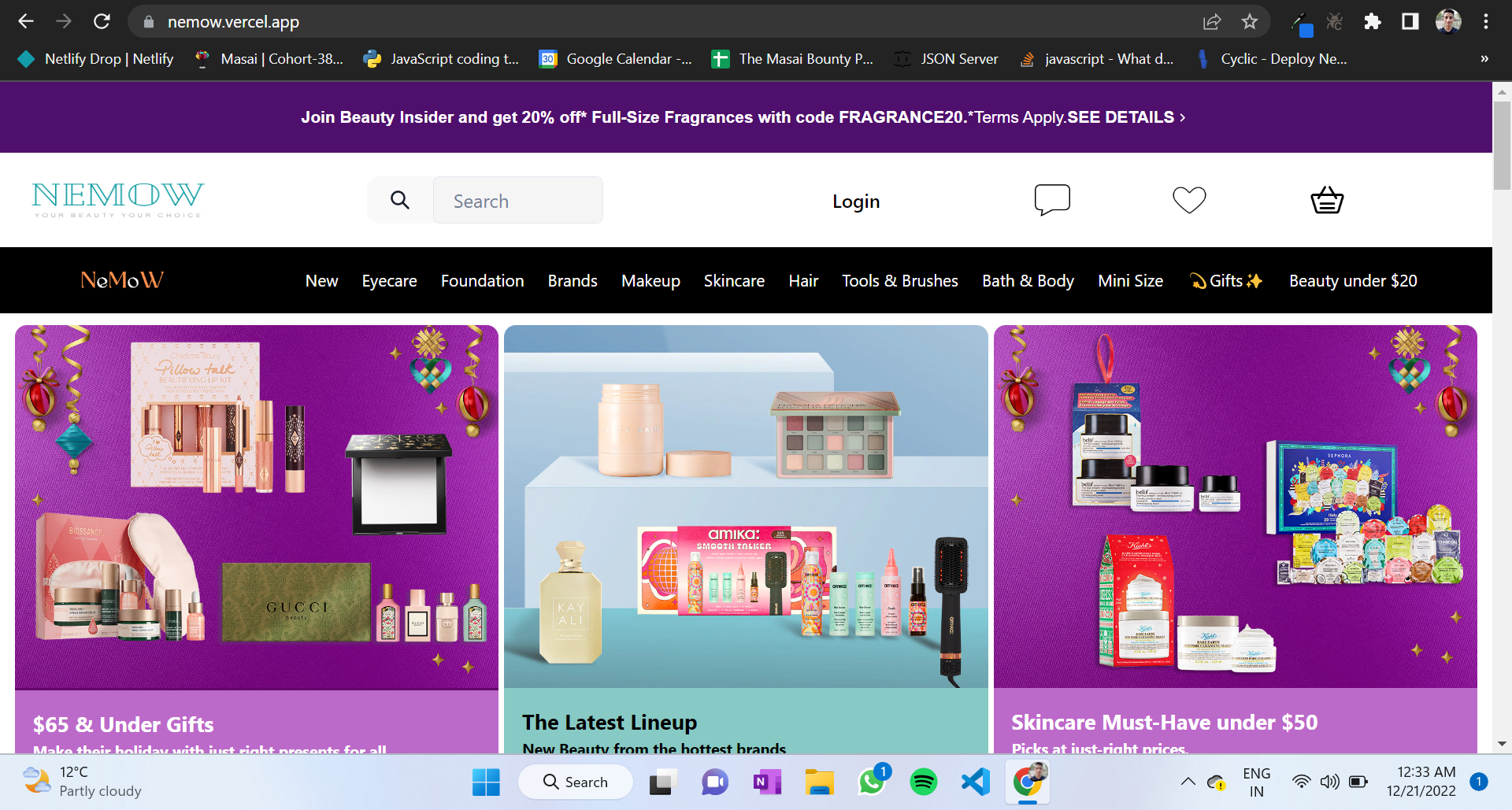Open the Gifts category
The width and height of the screenshot is (1512, 810).
[1226, 281]
